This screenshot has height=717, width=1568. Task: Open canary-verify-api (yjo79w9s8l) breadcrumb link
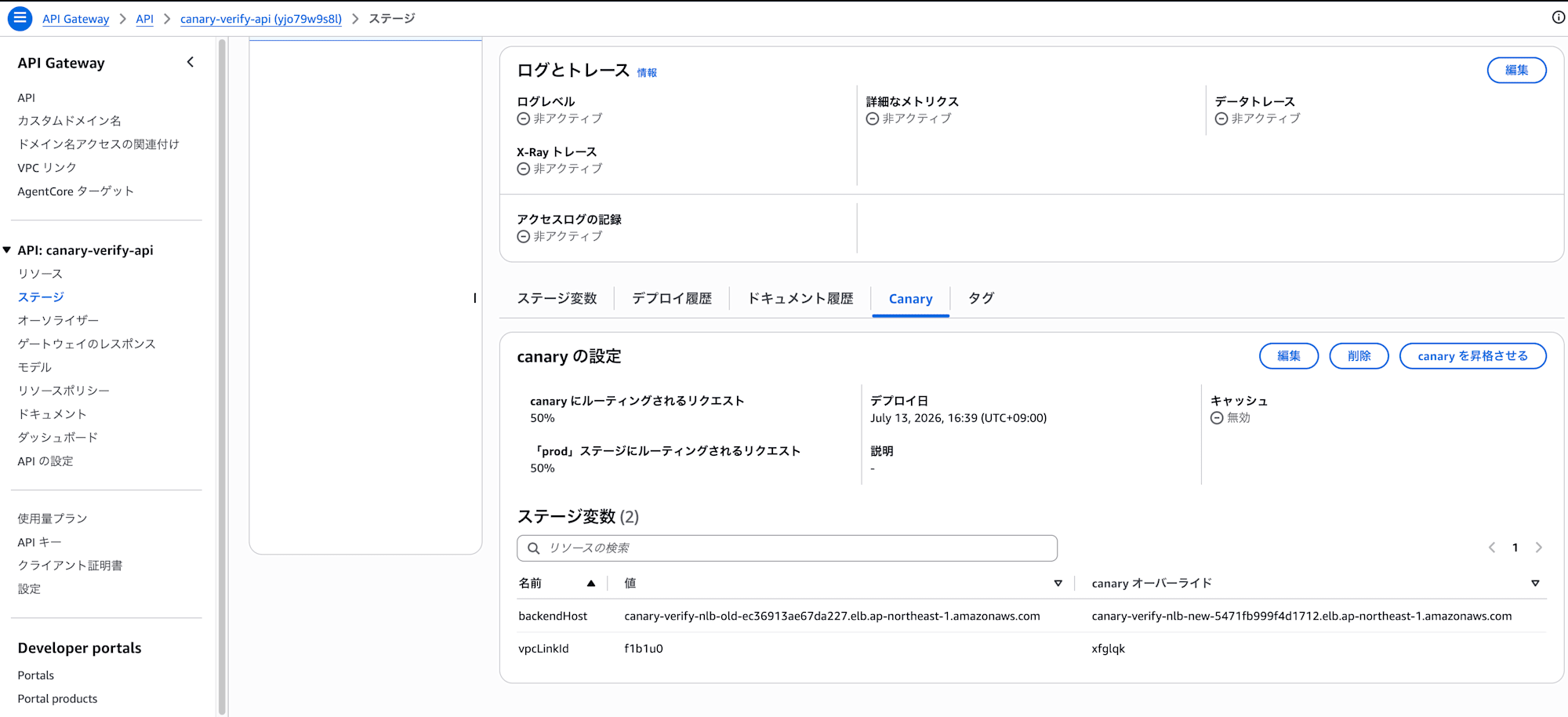pos(261,19)
